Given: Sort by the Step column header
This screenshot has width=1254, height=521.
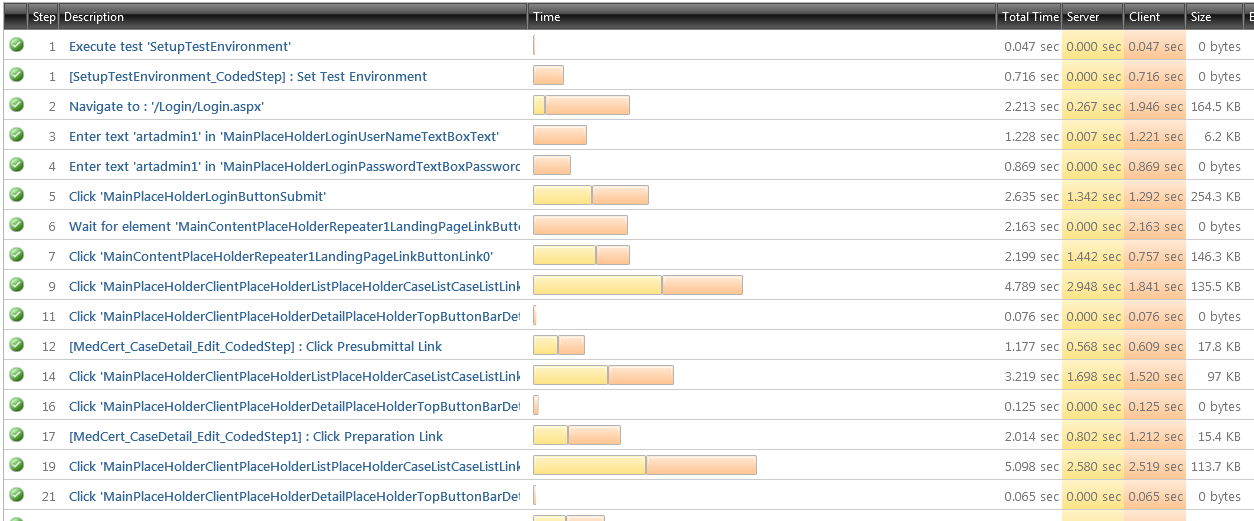Looking at the screenshot, I should (44, 17).
